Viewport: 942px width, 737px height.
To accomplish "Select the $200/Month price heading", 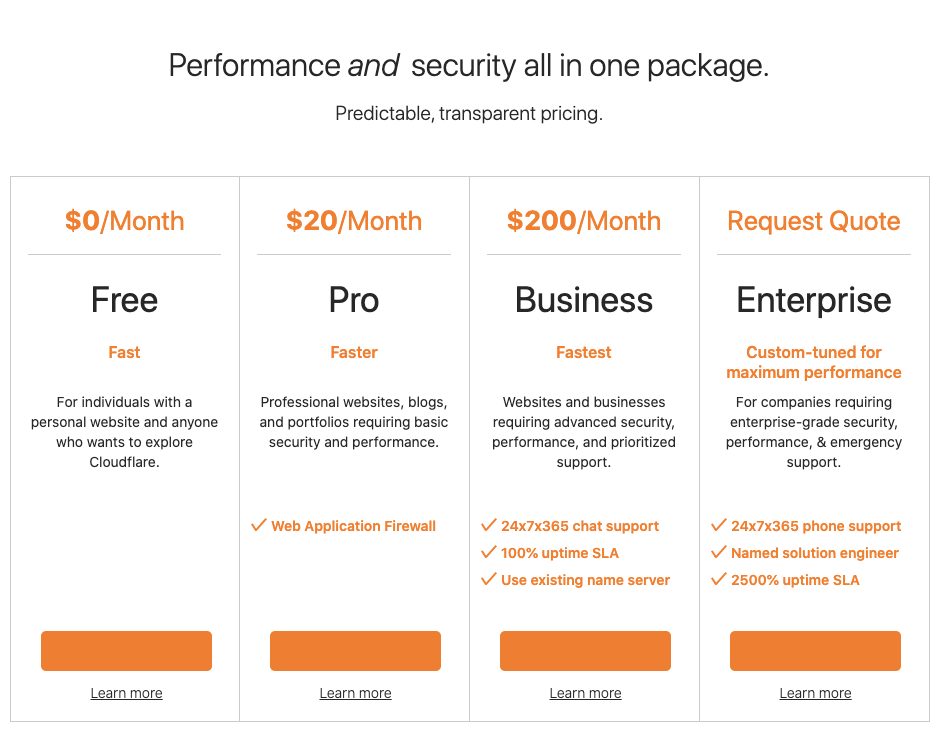I will [584, 221].
